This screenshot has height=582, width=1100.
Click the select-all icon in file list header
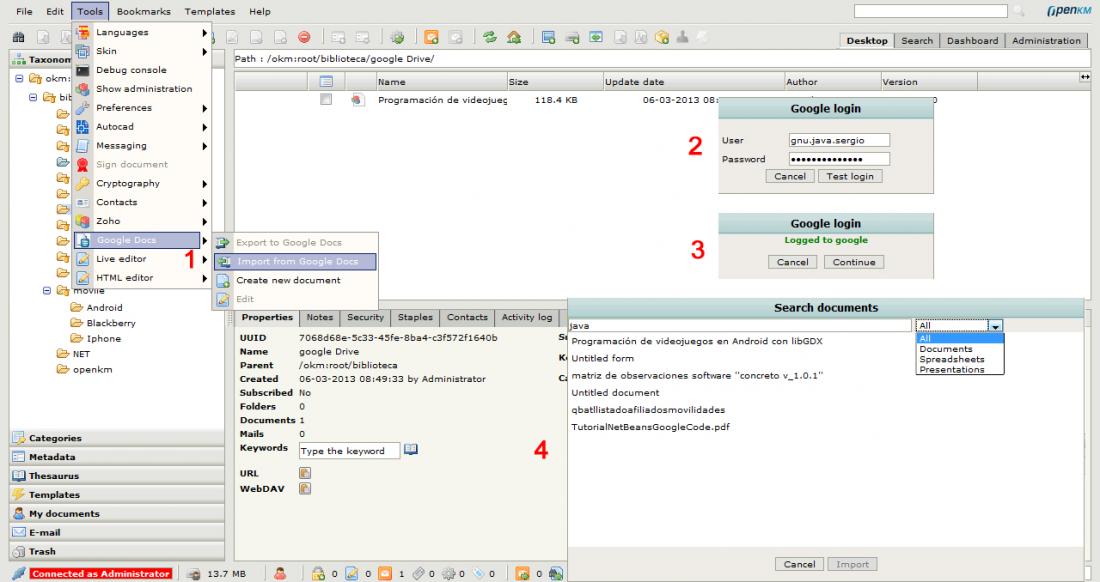click(x=326, y=81)
